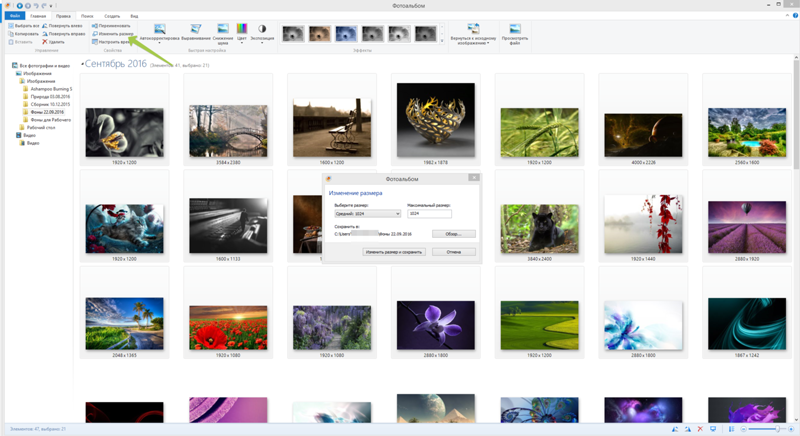Viewport: 800px width, 436px height.
Task: Switch to the Поиск tab
Action: tap(87, 16)
